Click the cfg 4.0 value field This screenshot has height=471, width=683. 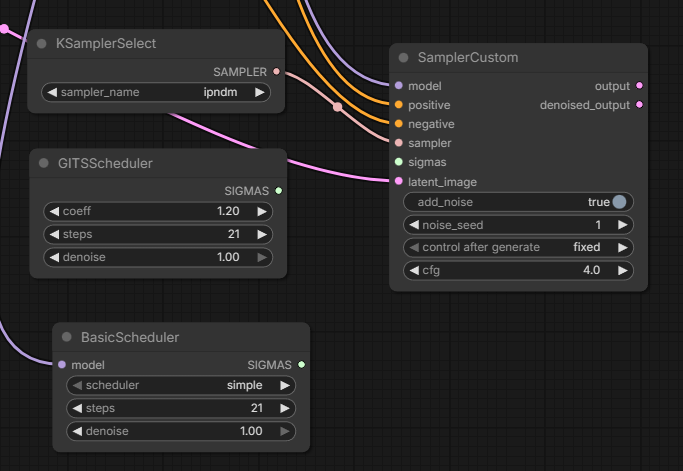[518, 271]
